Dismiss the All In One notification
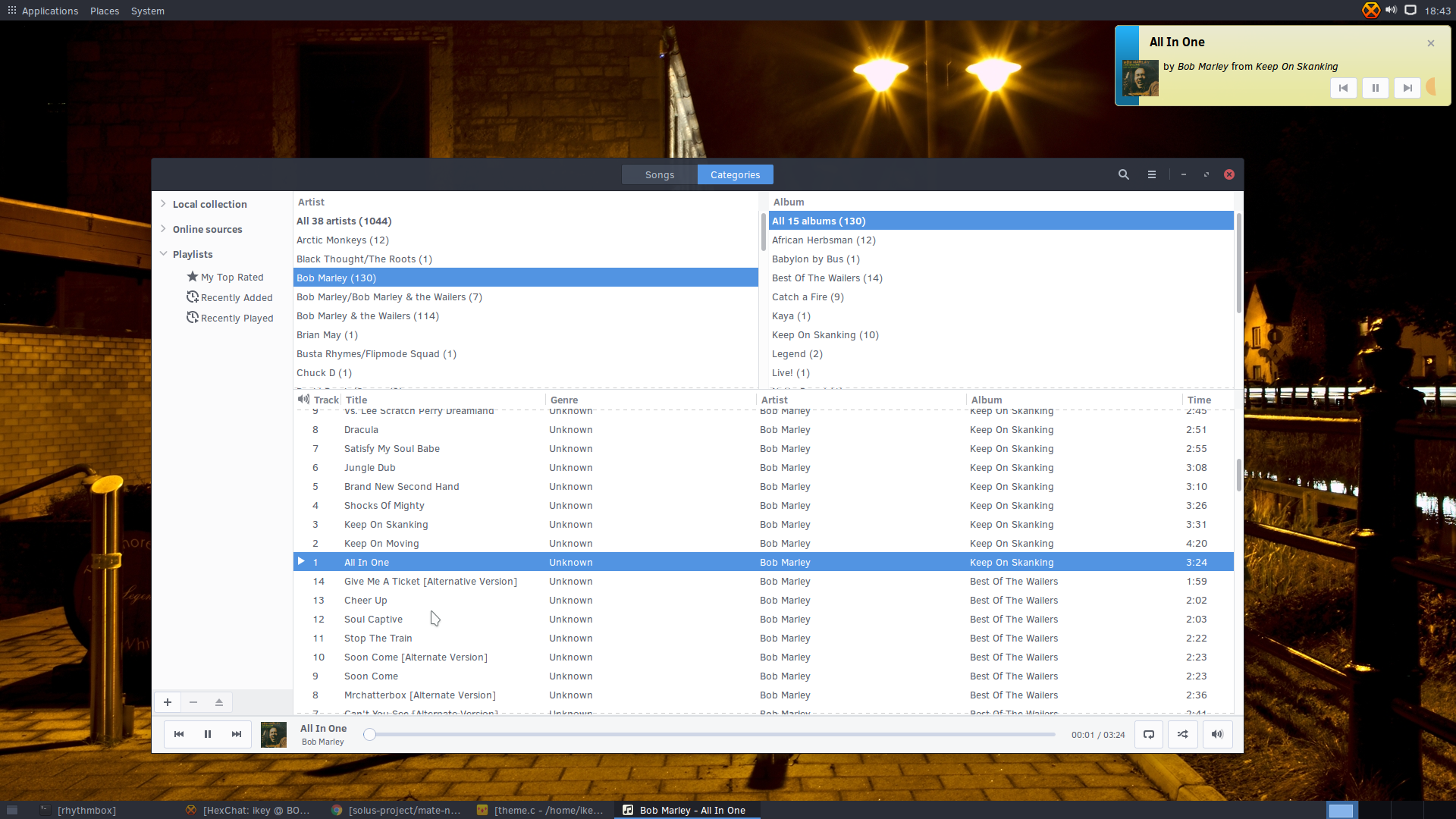Viewport: 1456px width, 819px height. click(1431, 43)
